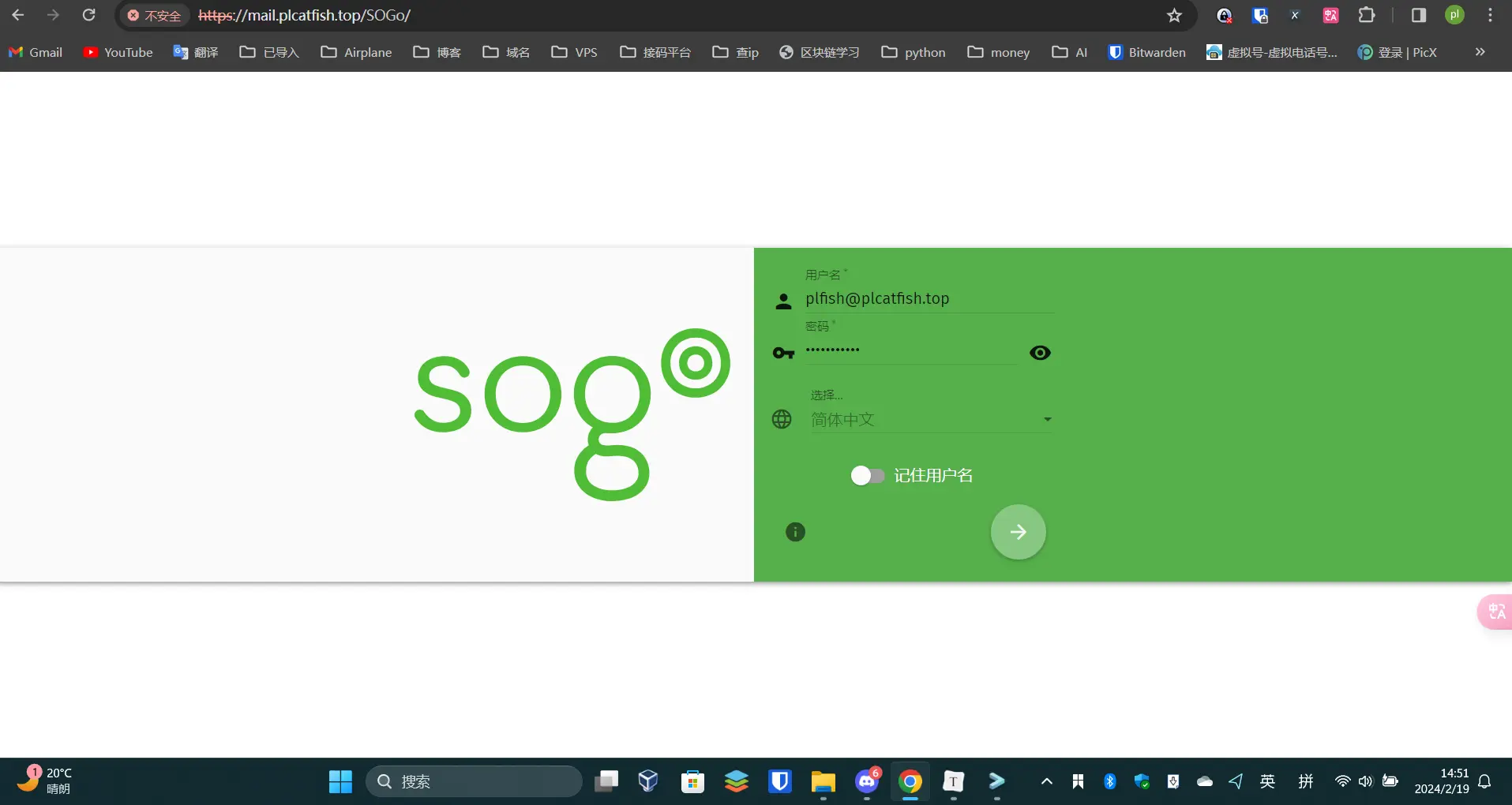The height and width of the screenshot is (805, 1512).
Task: Expand the 接码平台 bookmark folder
Action: coord(655,52)
